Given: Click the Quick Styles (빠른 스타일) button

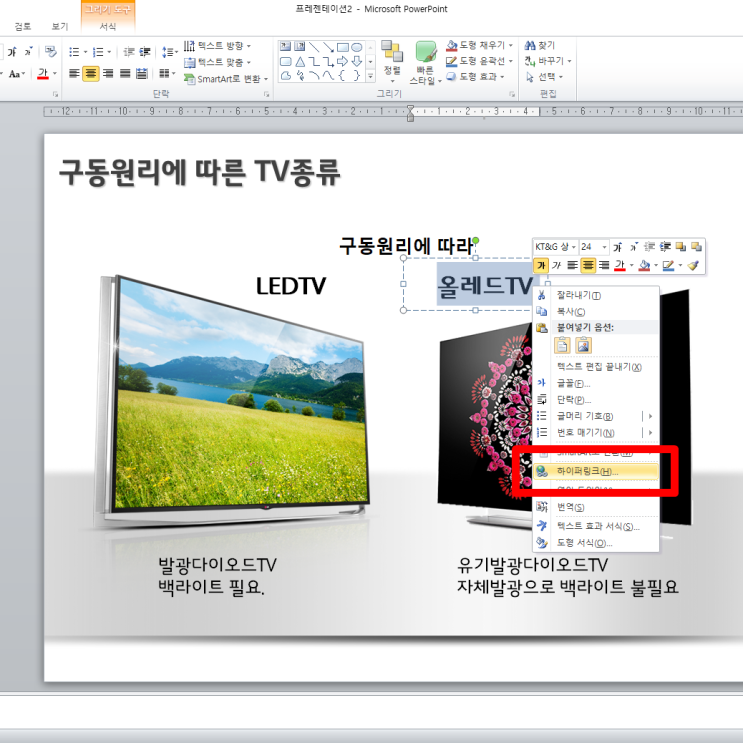Looking at the screenshot, I should click(425, 63).
